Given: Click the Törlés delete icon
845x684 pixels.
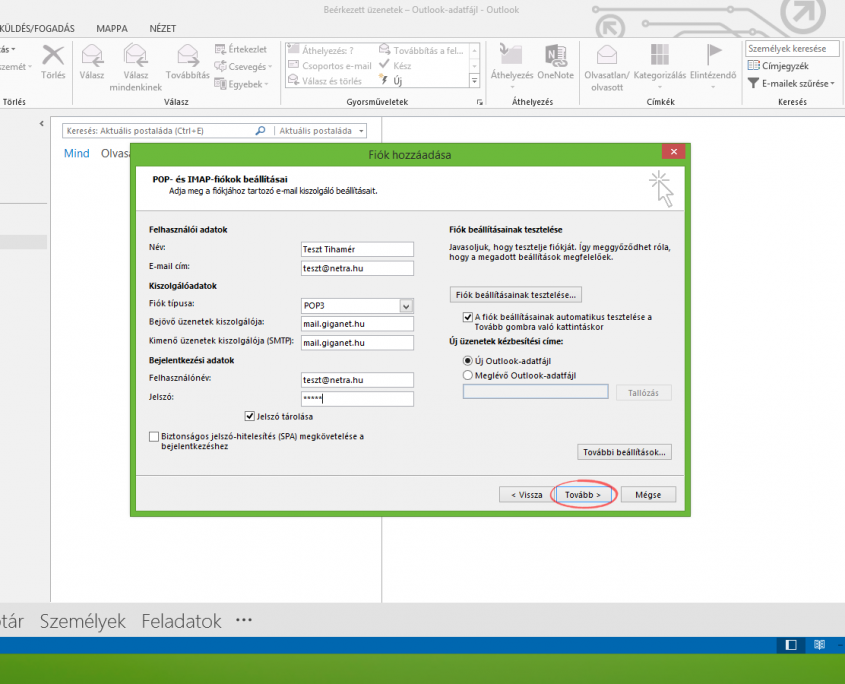Looking at the screenshot, I should pos(52,55).
